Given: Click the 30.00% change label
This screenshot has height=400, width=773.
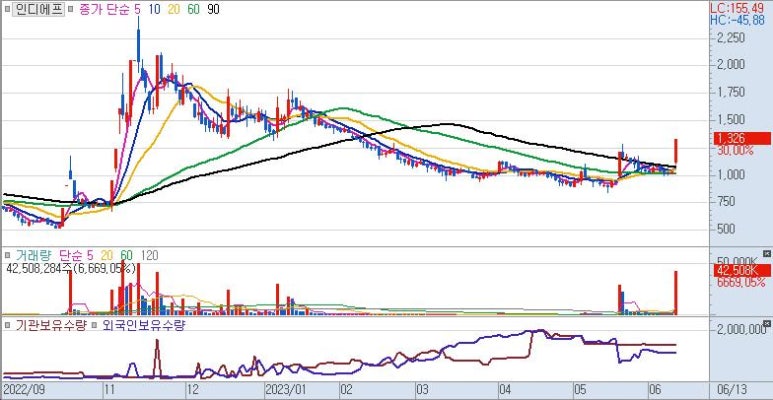Looking at the screenshot, I should pos(735,150).
